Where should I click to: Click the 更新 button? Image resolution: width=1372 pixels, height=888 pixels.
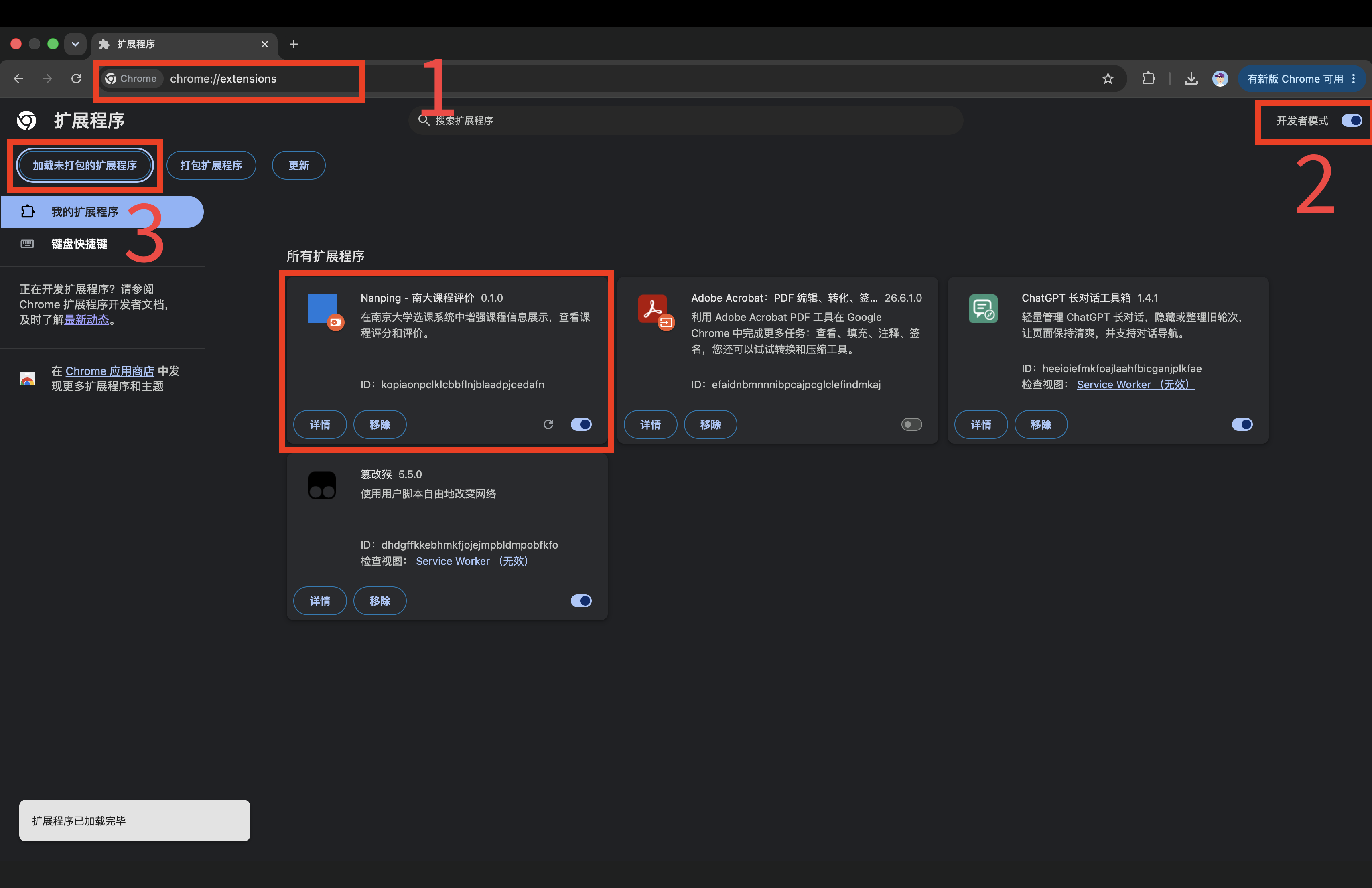[x=298, y=165]
